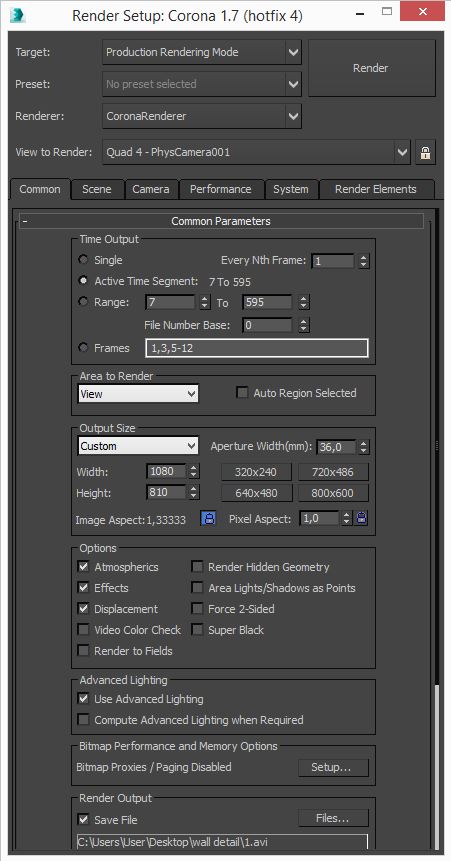Click the Files... button in Render Output
451x861 pixels.
tap(333, 818)
